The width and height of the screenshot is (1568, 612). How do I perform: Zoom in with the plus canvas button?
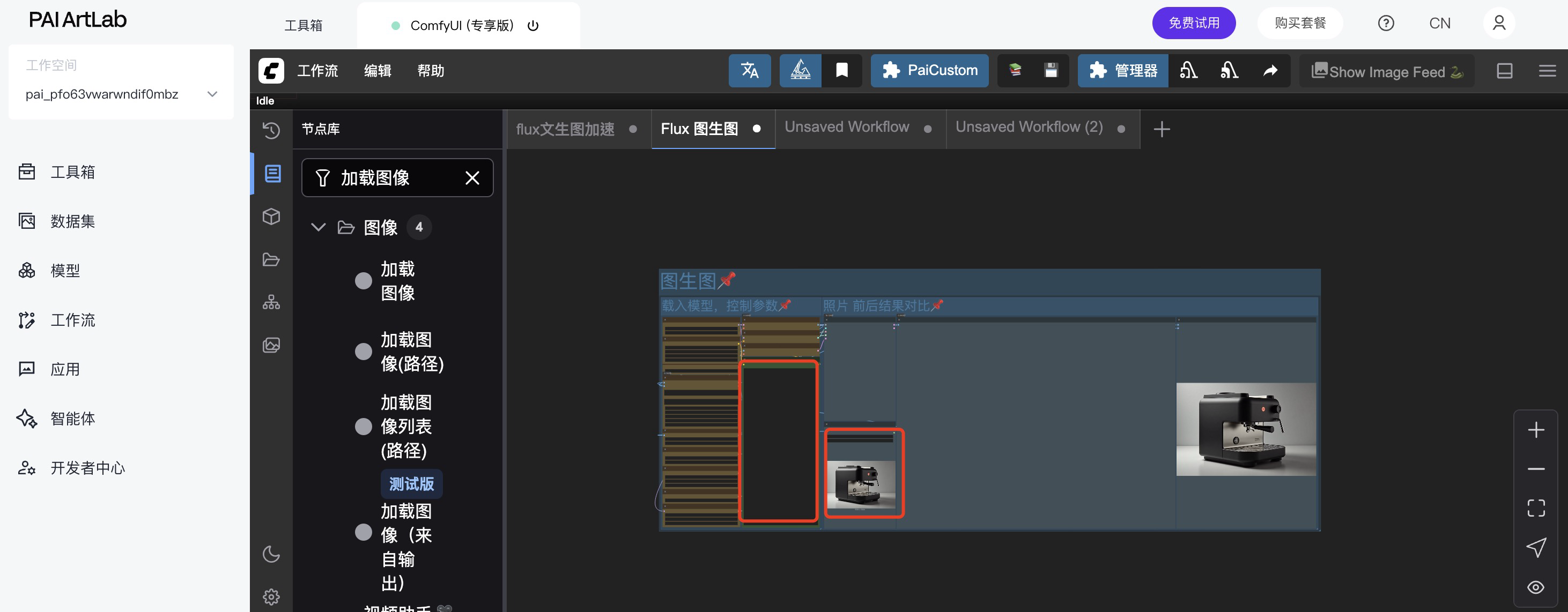click(x=1536, y=430)
